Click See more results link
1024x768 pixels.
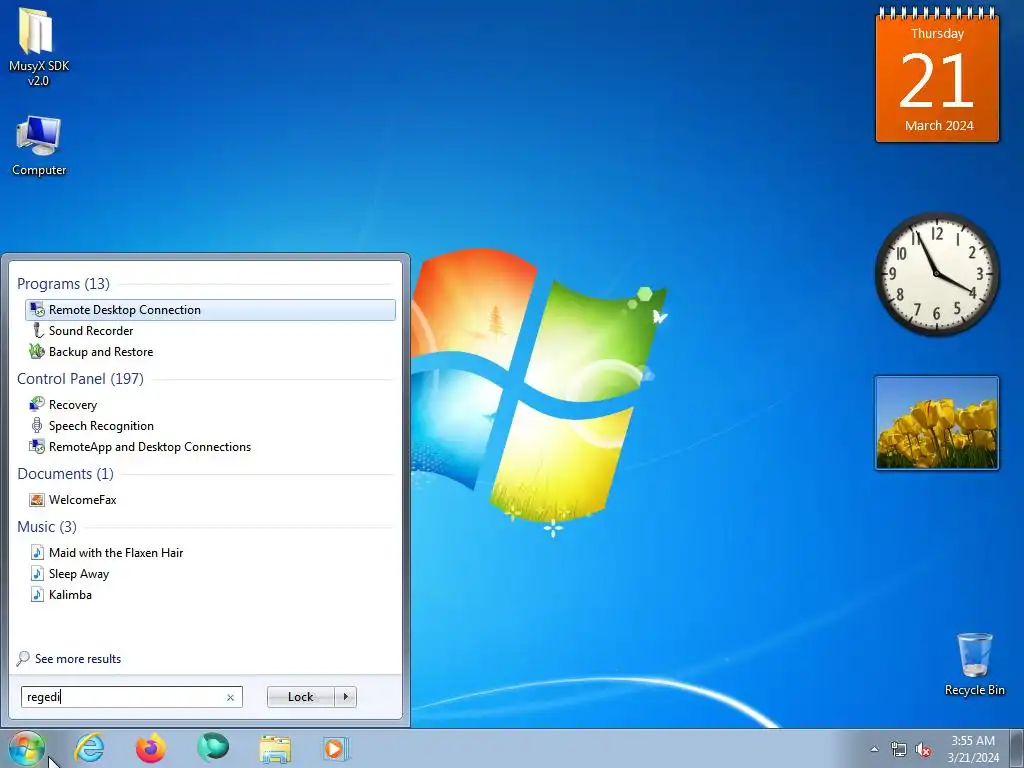78,659
